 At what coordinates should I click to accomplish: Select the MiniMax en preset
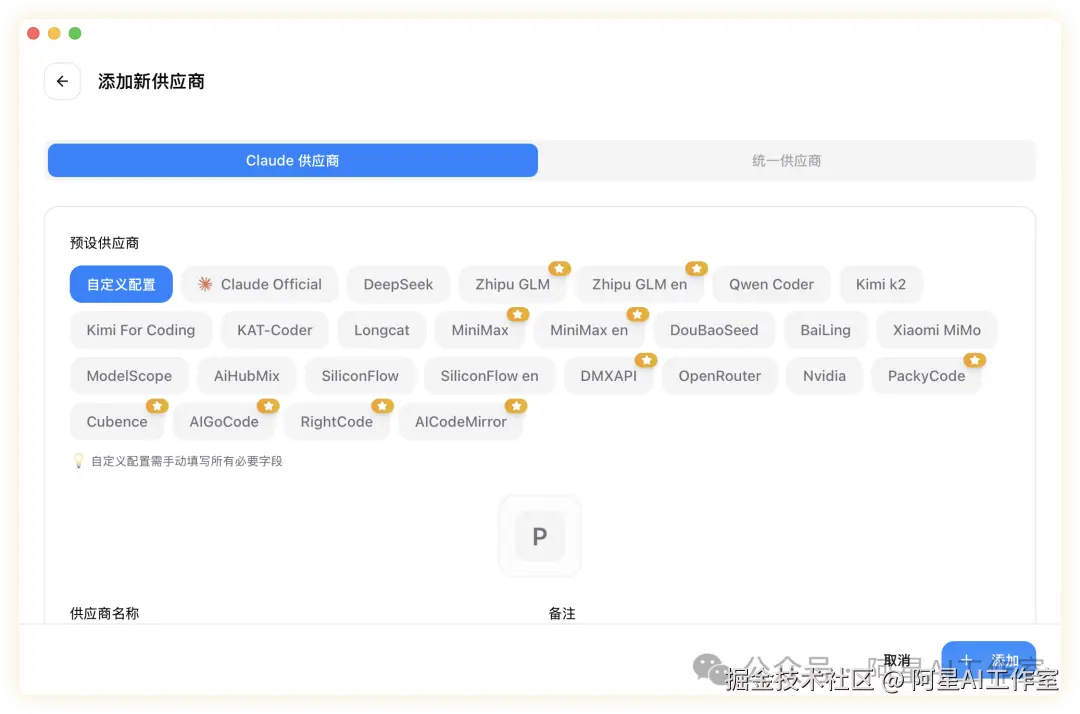coord(589,330)
